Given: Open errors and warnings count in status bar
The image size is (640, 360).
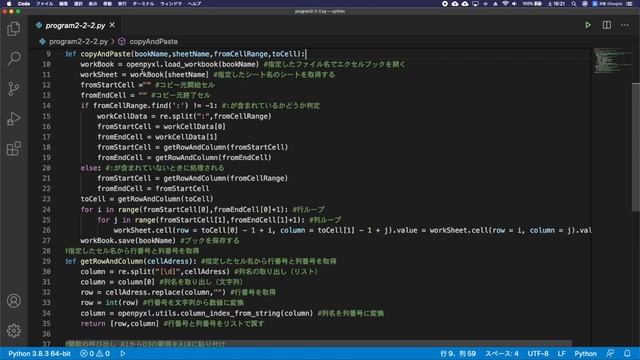Looking at the screenshot, I should [x=95, y=353].
